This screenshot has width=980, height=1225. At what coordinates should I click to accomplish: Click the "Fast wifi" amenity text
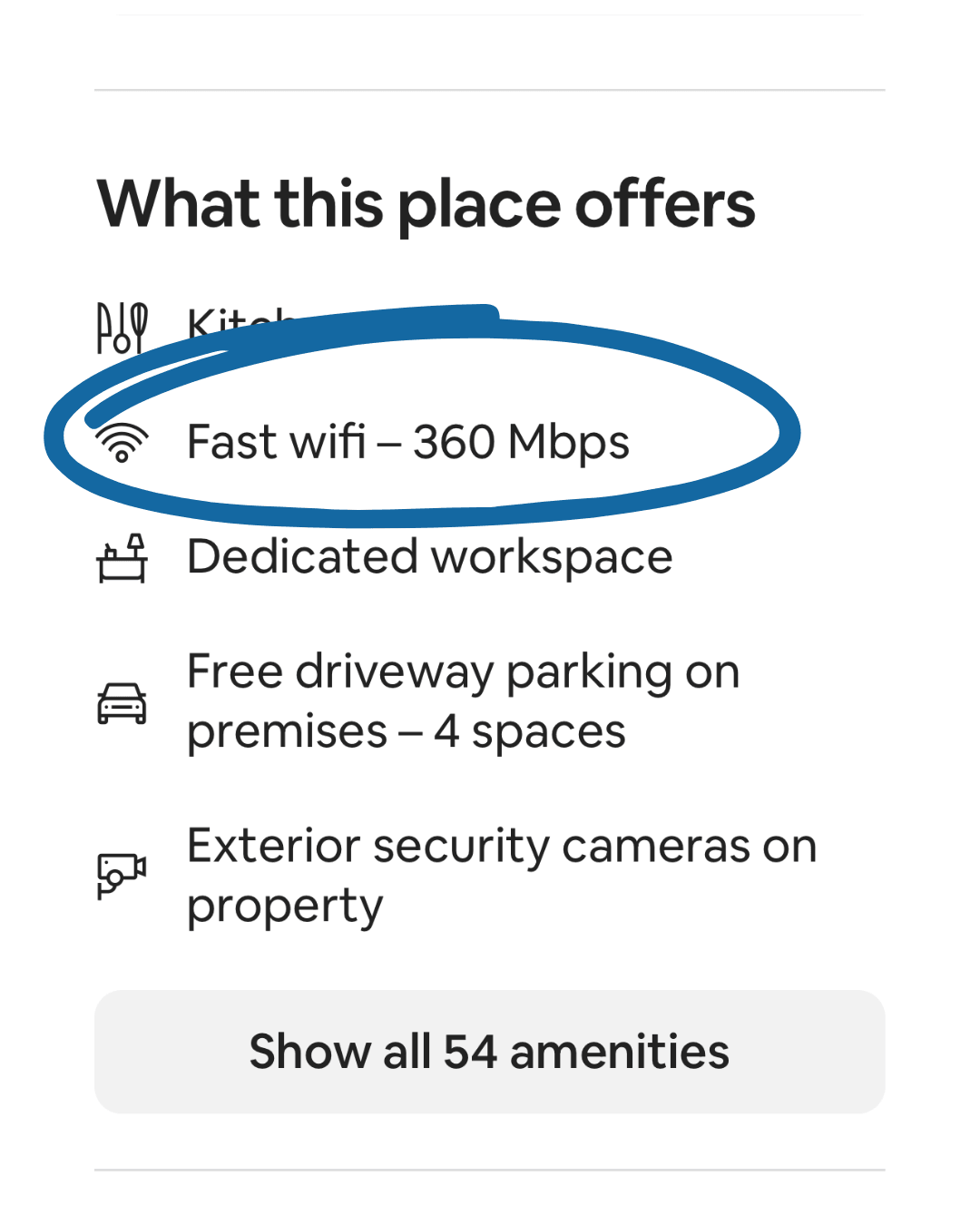[276, 442]
